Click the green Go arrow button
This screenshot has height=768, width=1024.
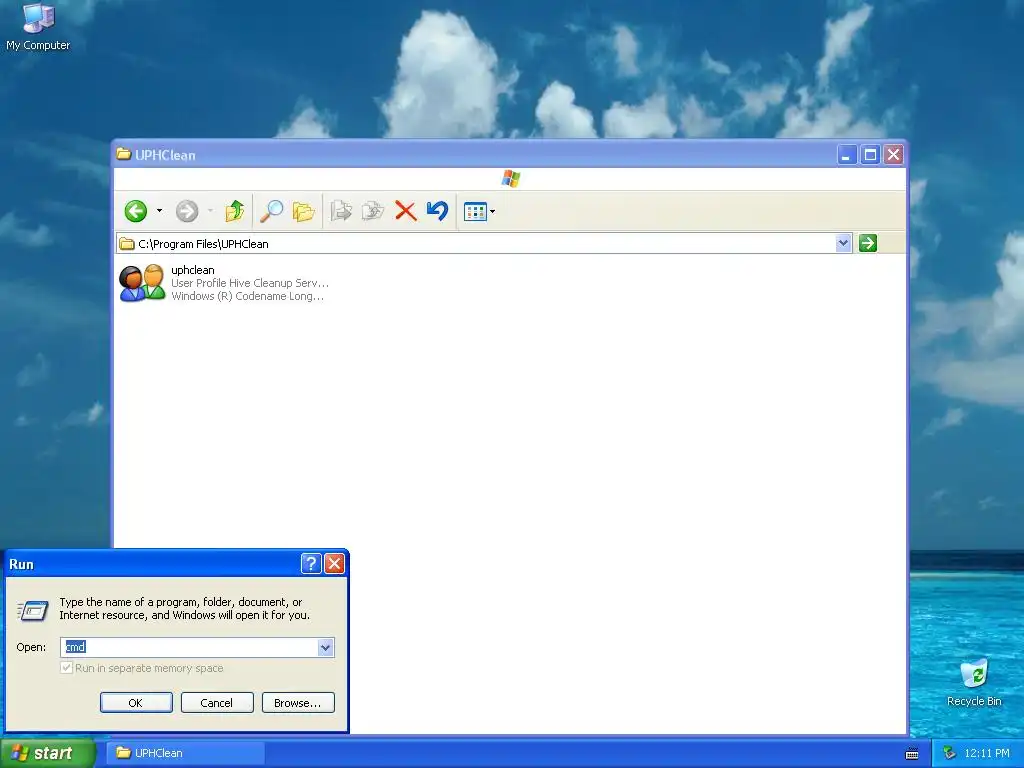click(x=868, y=243)
